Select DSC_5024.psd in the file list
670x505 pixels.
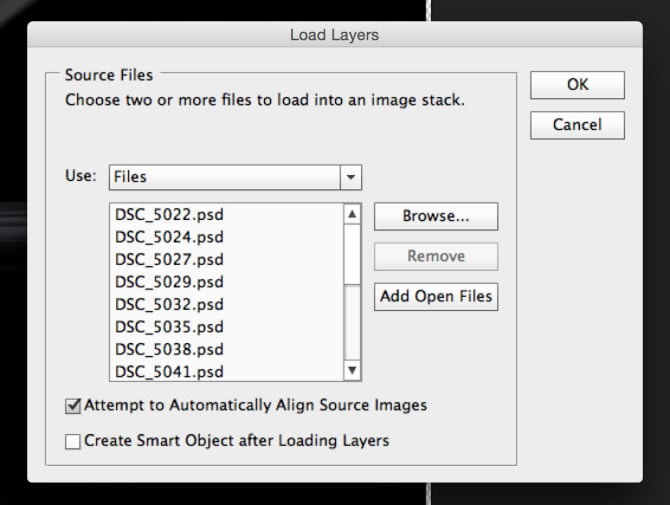tap(169, 237)
